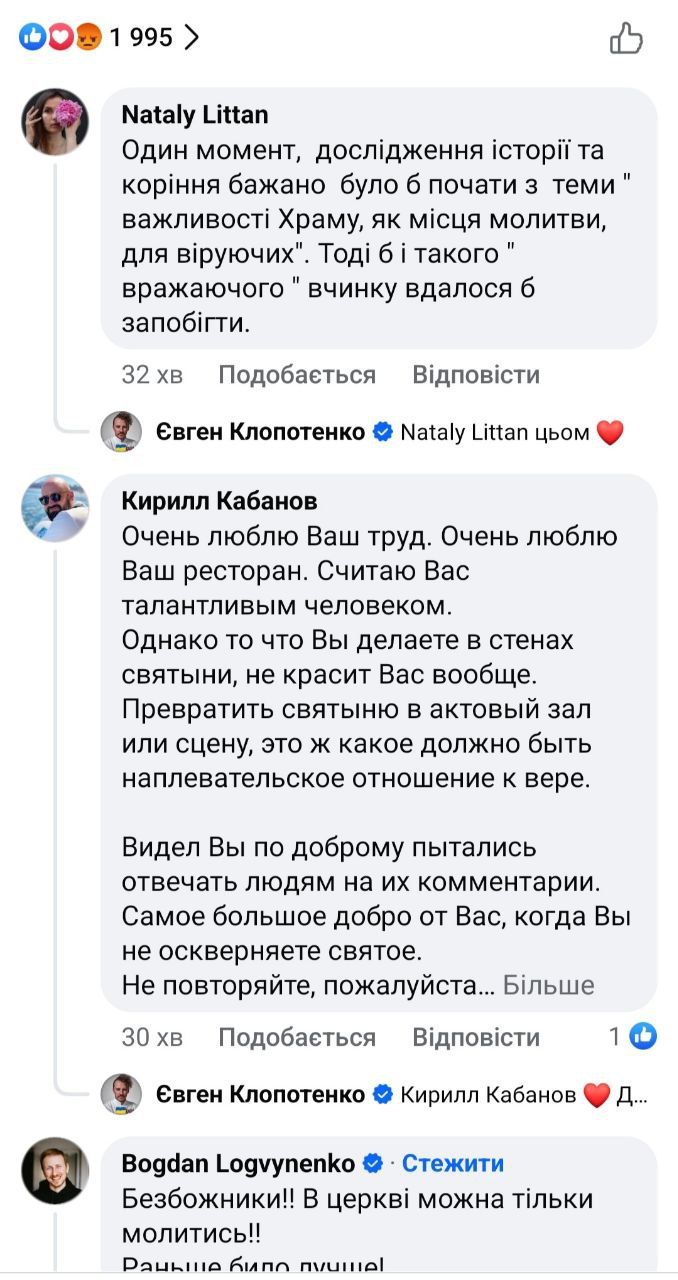This screenshot has height=1280, width=678.
Task: Reply to Nataly Littan's comment via Відповісти
Action: [x=476, y=375]
